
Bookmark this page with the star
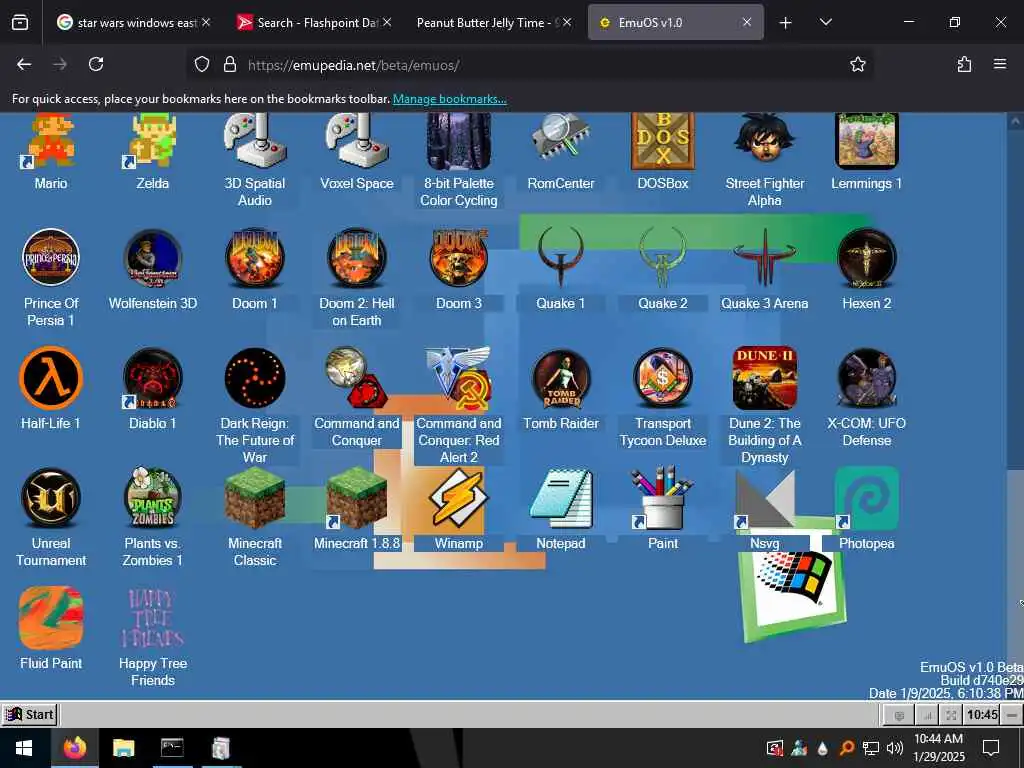coord(857,64)
